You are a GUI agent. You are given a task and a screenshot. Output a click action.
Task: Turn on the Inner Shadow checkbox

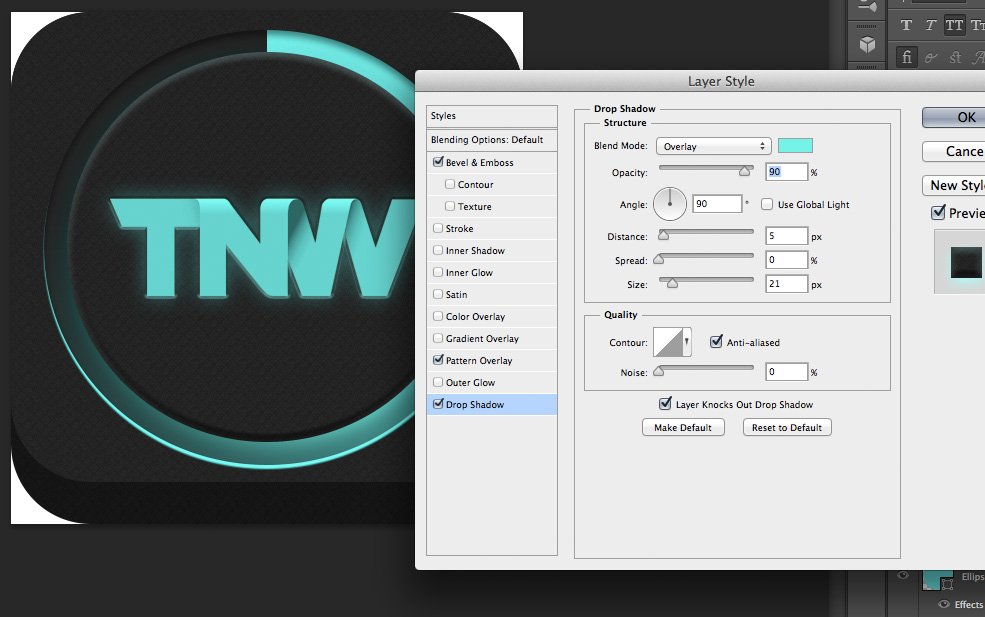click(x=438, y=250)
